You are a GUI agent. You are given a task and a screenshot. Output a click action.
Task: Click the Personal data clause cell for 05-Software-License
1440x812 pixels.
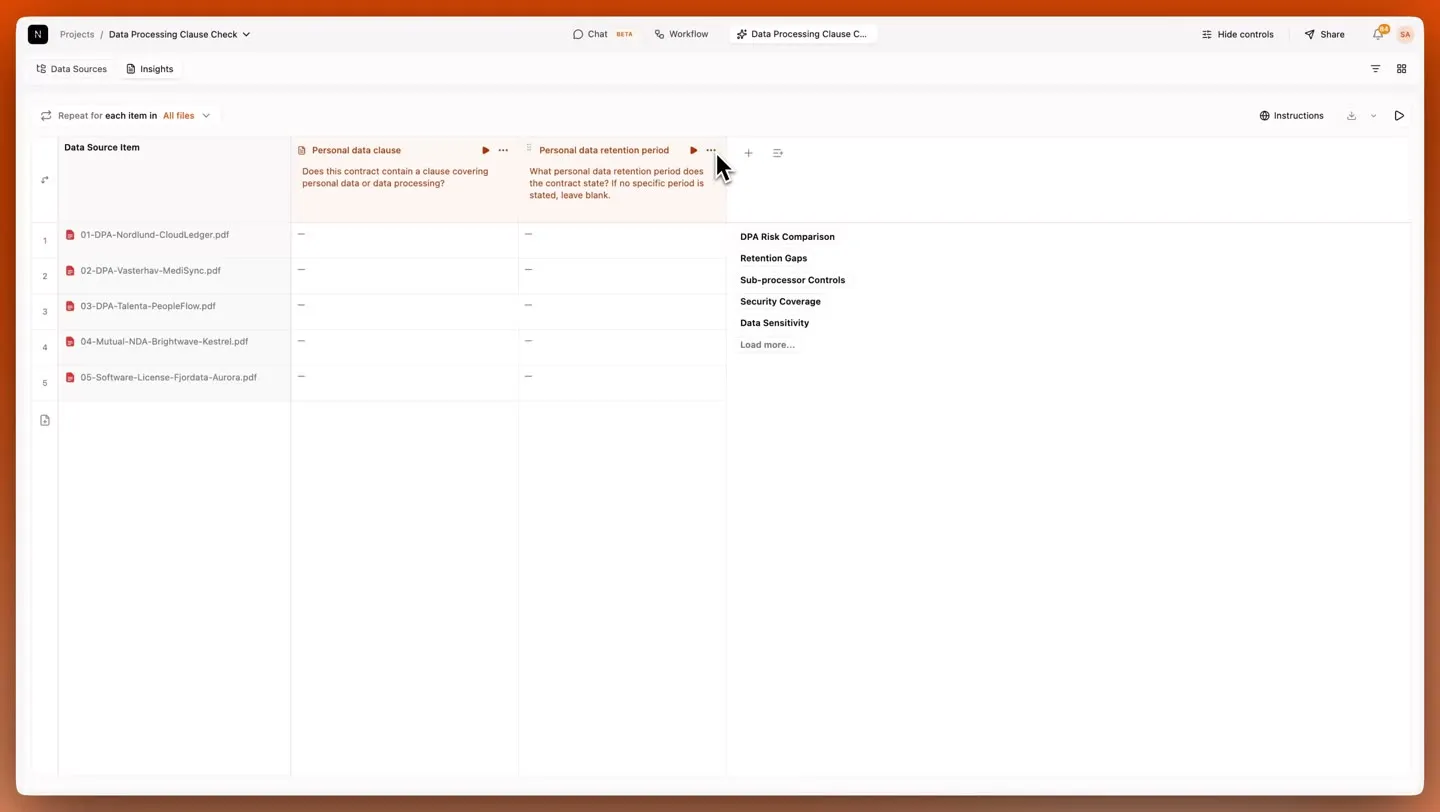tap(404, 383)
